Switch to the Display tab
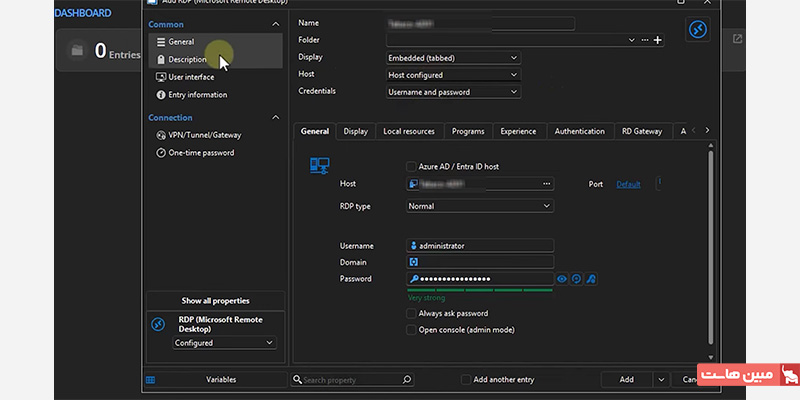 pos(356,131)
